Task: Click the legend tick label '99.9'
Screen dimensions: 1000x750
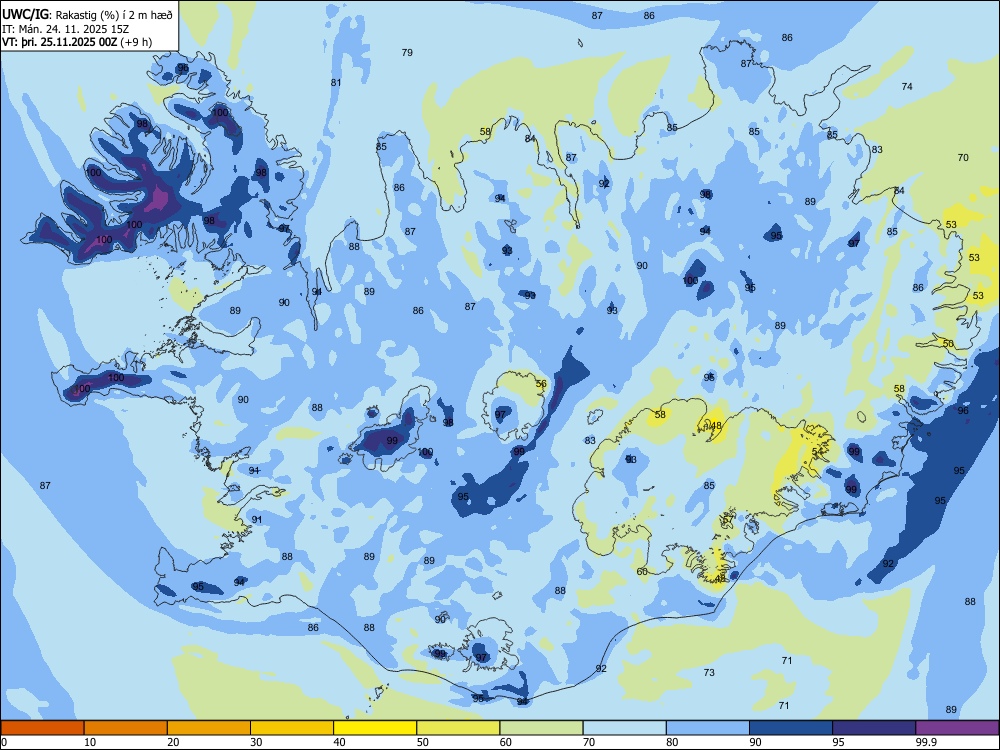Action: point(926,742)
